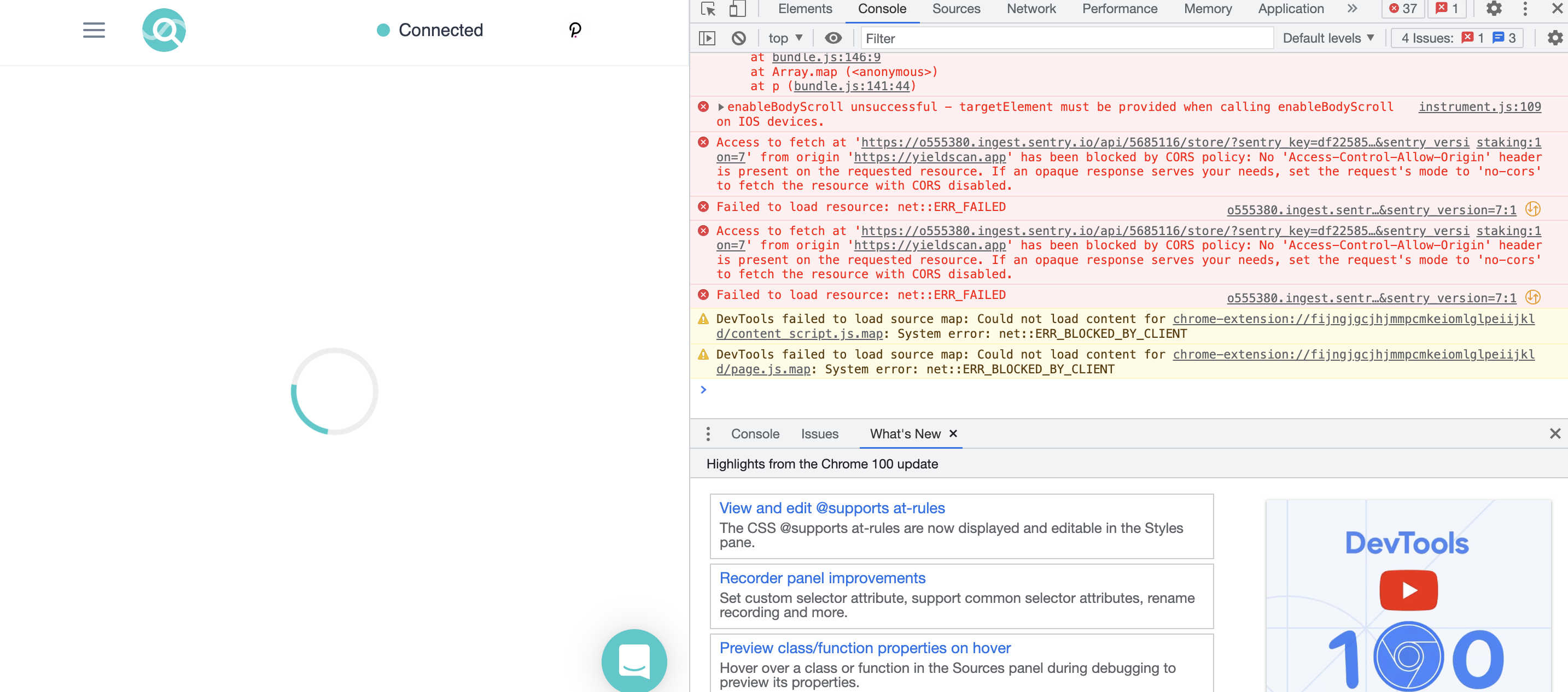Activate the inspect element picker
Image resolution: width=1568 pixels, height=692 pixels.
(x=708, y=9)
